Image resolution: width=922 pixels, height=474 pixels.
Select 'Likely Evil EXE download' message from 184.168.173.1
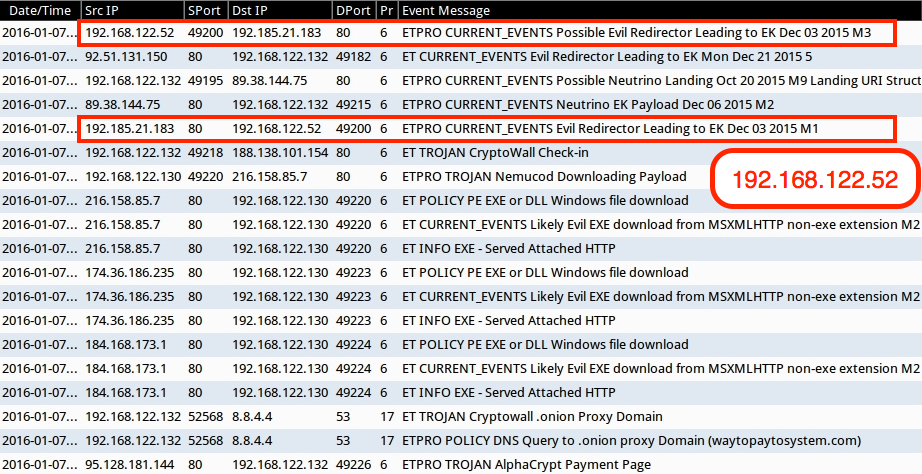[x=661, y=368]
